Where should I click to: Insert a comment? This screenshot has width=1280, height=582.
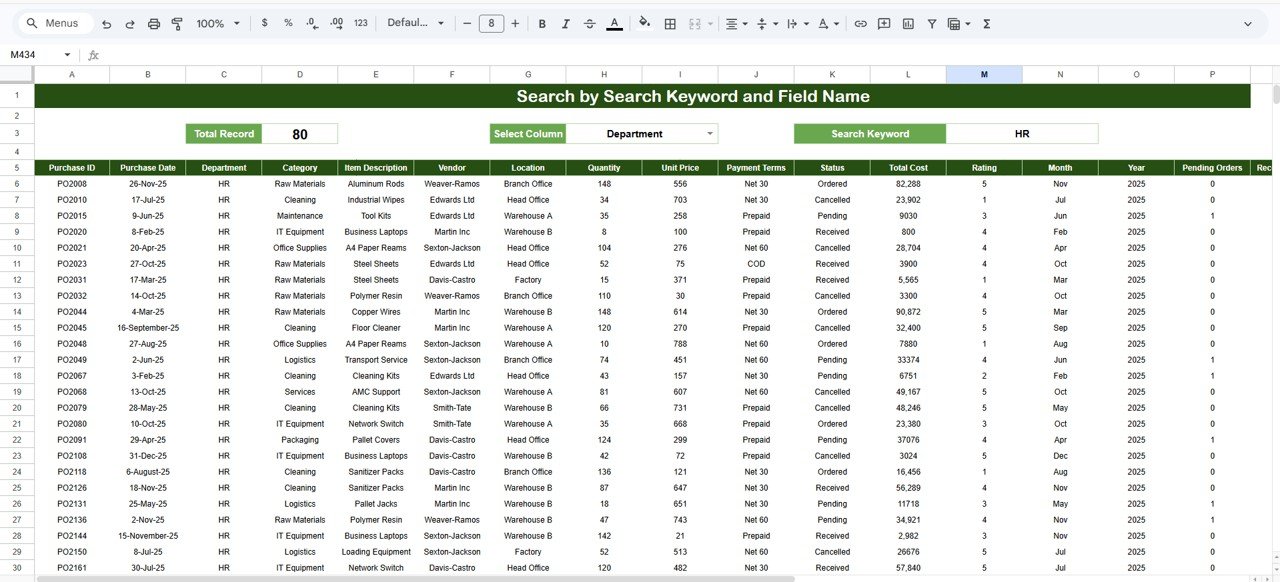[883, 23]
